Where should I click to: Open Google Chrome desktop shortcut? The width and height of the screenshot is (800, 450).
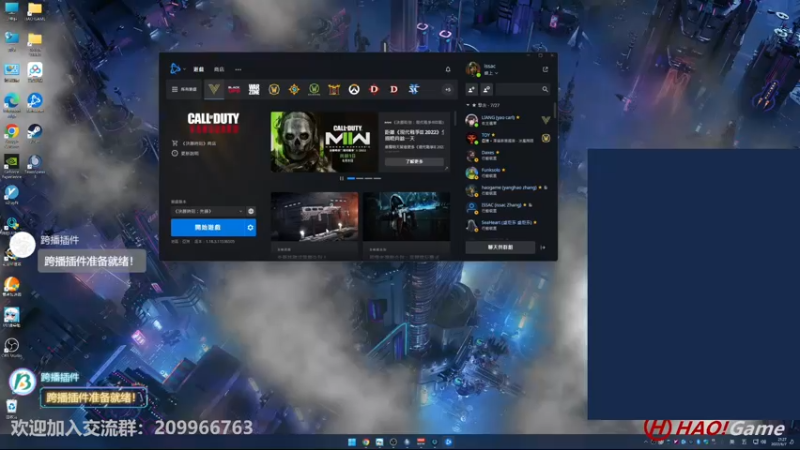point(12,134)
